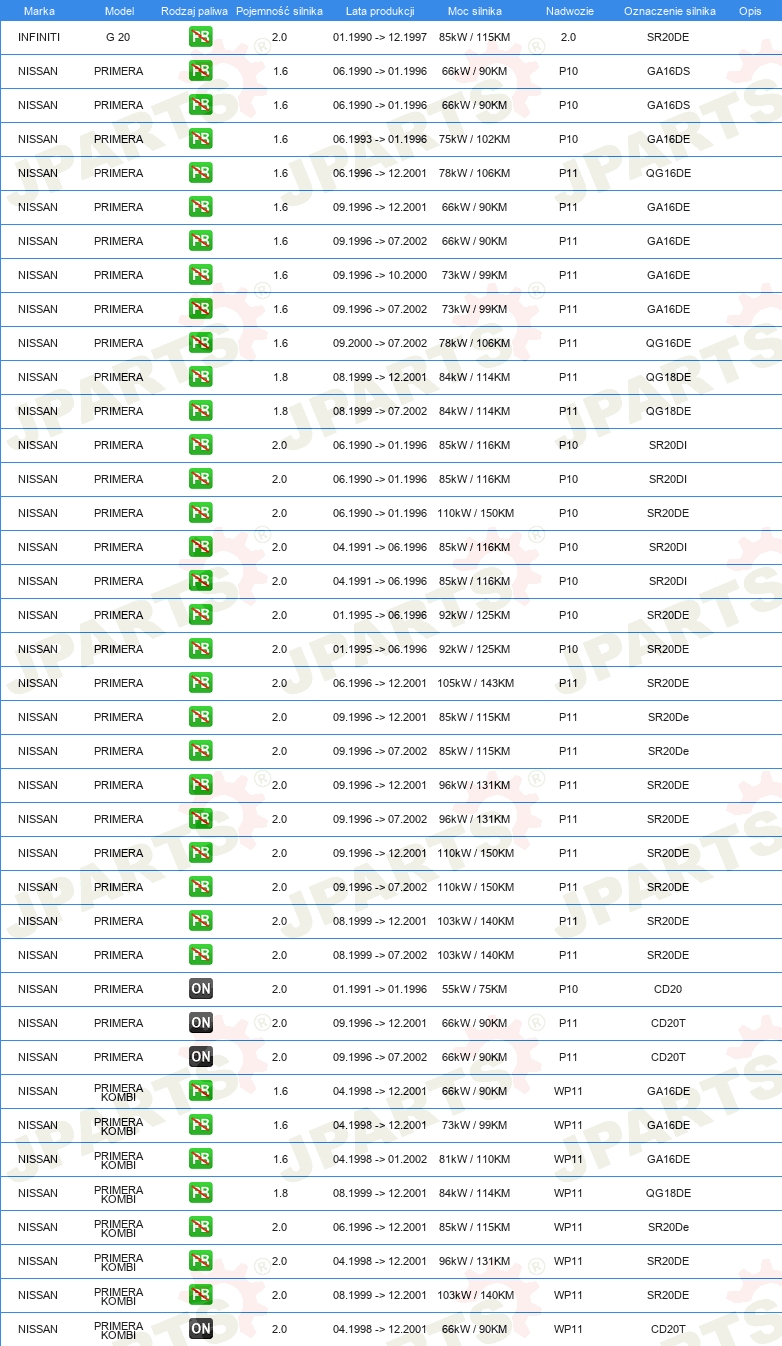Click P10 body cell in the 75kW / 102KM row
This screenshot has height=1346, width=782.
[568, 139]
